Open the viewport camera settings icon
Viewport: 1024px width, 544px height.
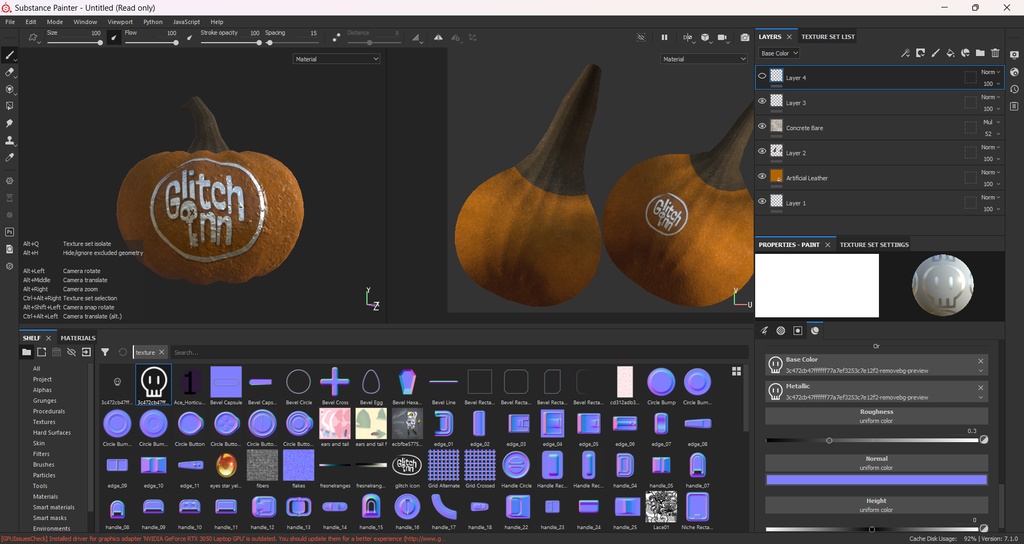(722, 37)
